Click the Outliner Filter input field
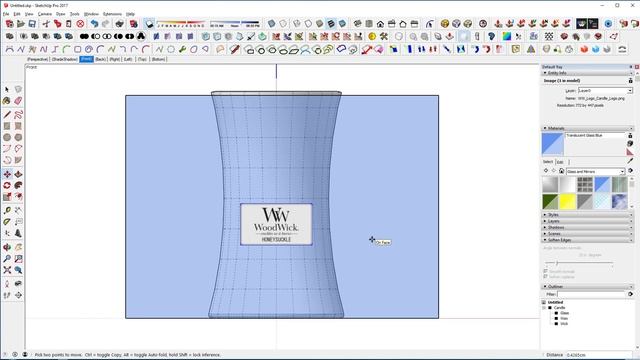The height and width of the screenshot is (360, 640). (592, 294)
